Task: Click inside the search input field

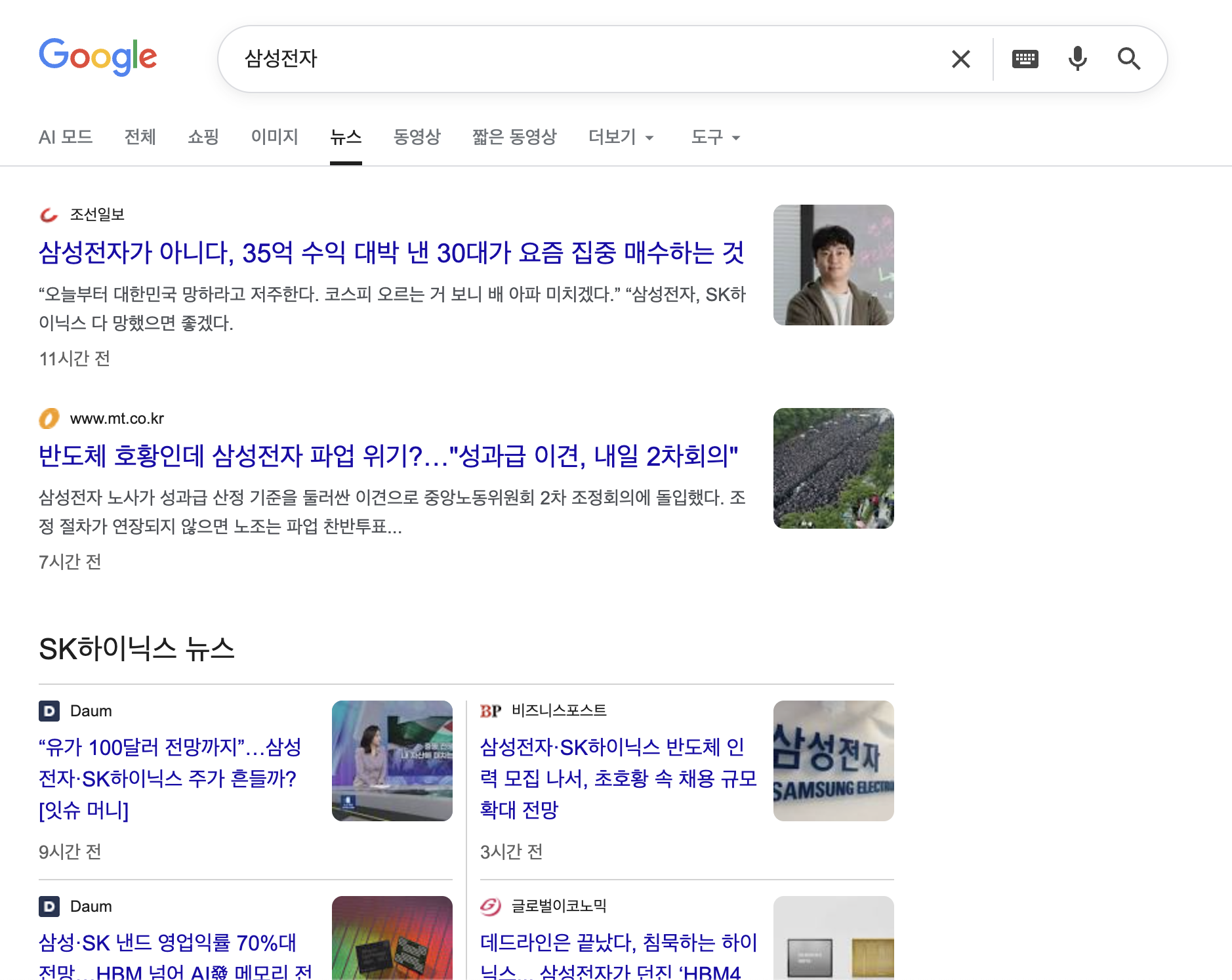Action: click(525, 58)
